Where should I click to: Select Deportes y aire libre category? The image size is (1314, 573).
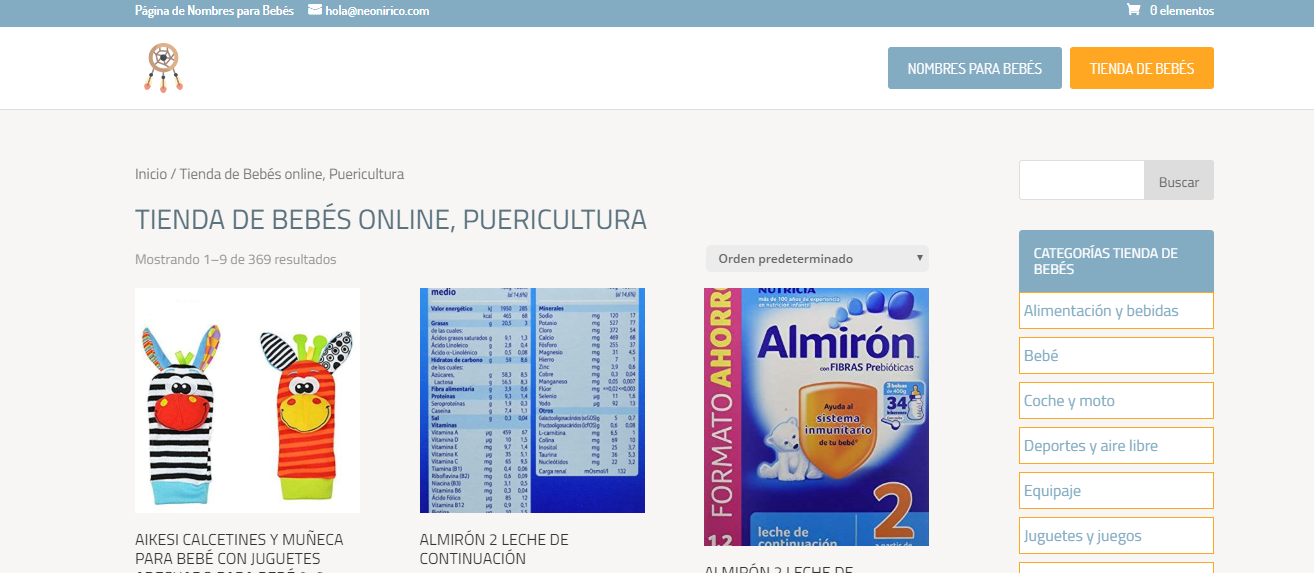coord(1116,445)
